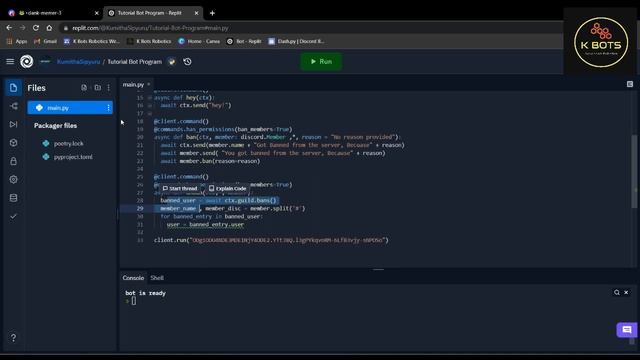
Task: Switch to the Console tab
Action: tap(133, 278)
